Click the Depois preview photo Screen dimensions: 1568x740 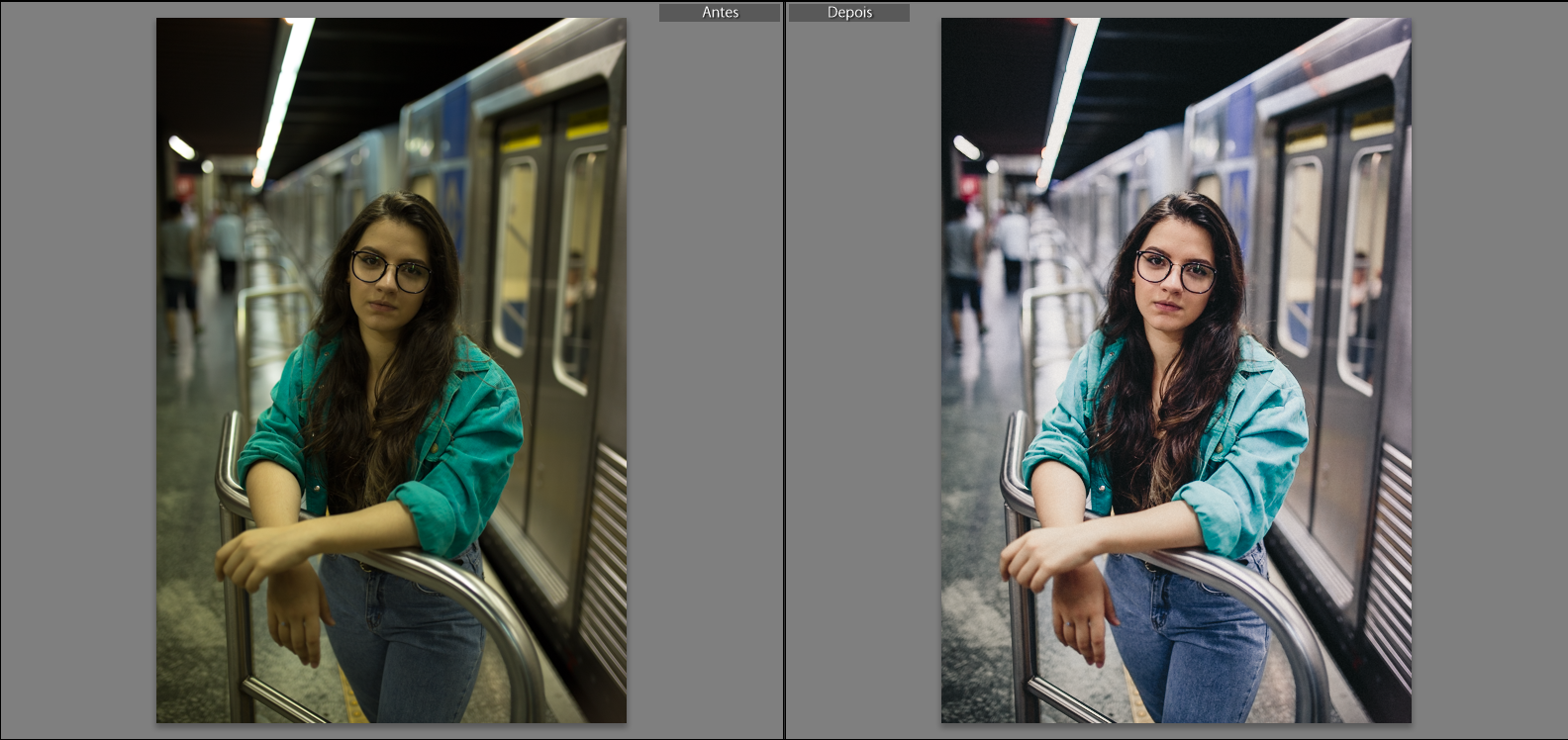tap(1176, 370)
